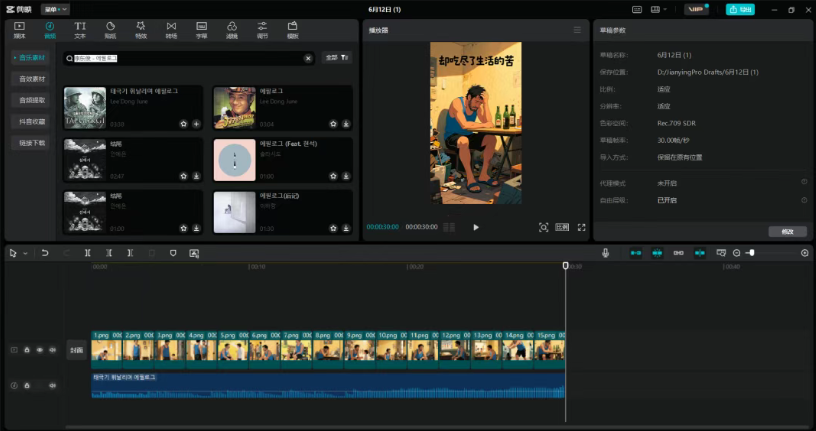This screenshot has width=816, height=431.
Task: Select 链接下载 in the sidebar
Action: coord(32,143)
